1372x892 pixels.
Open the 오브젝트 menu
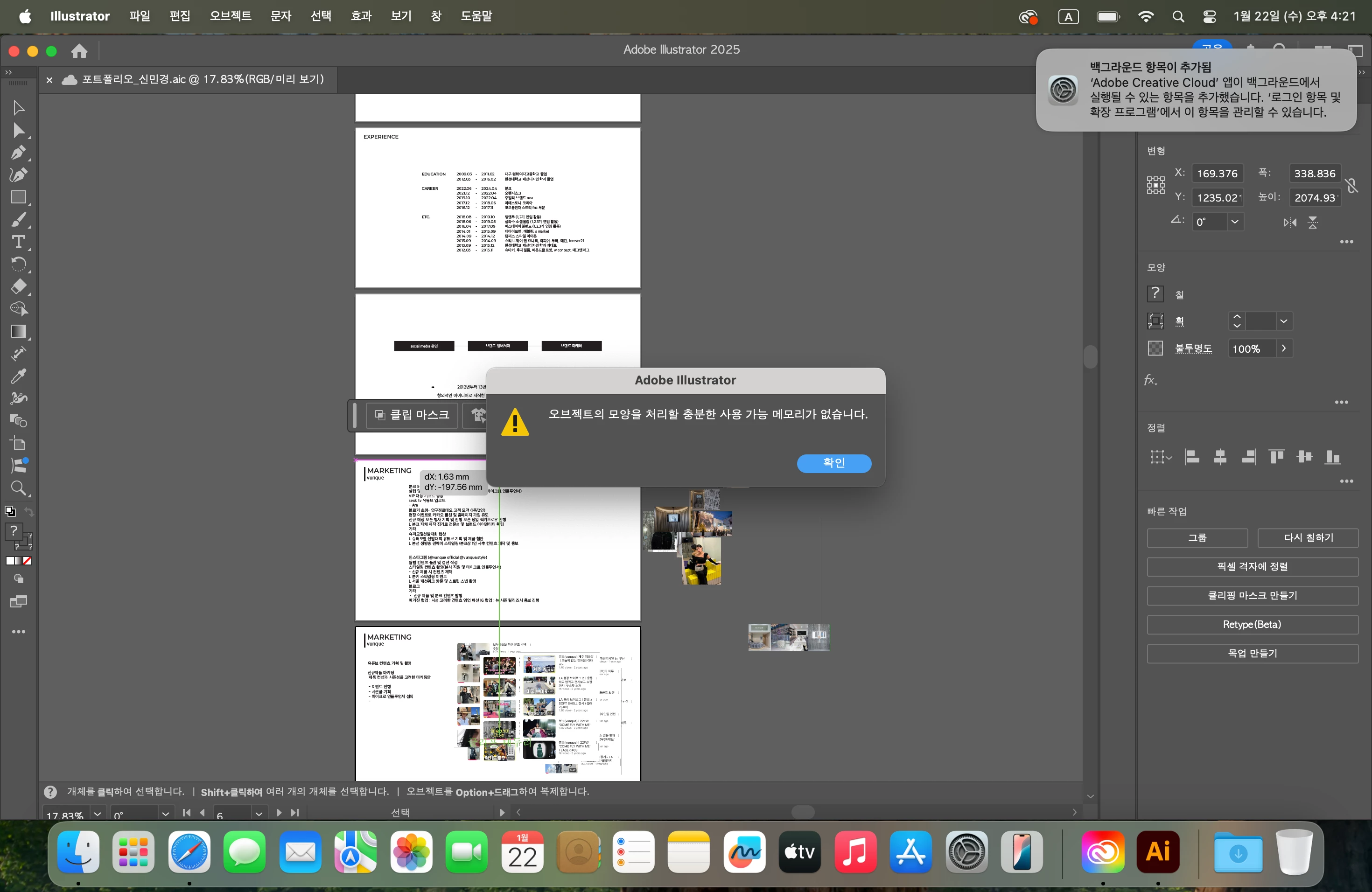click(230, 16)
